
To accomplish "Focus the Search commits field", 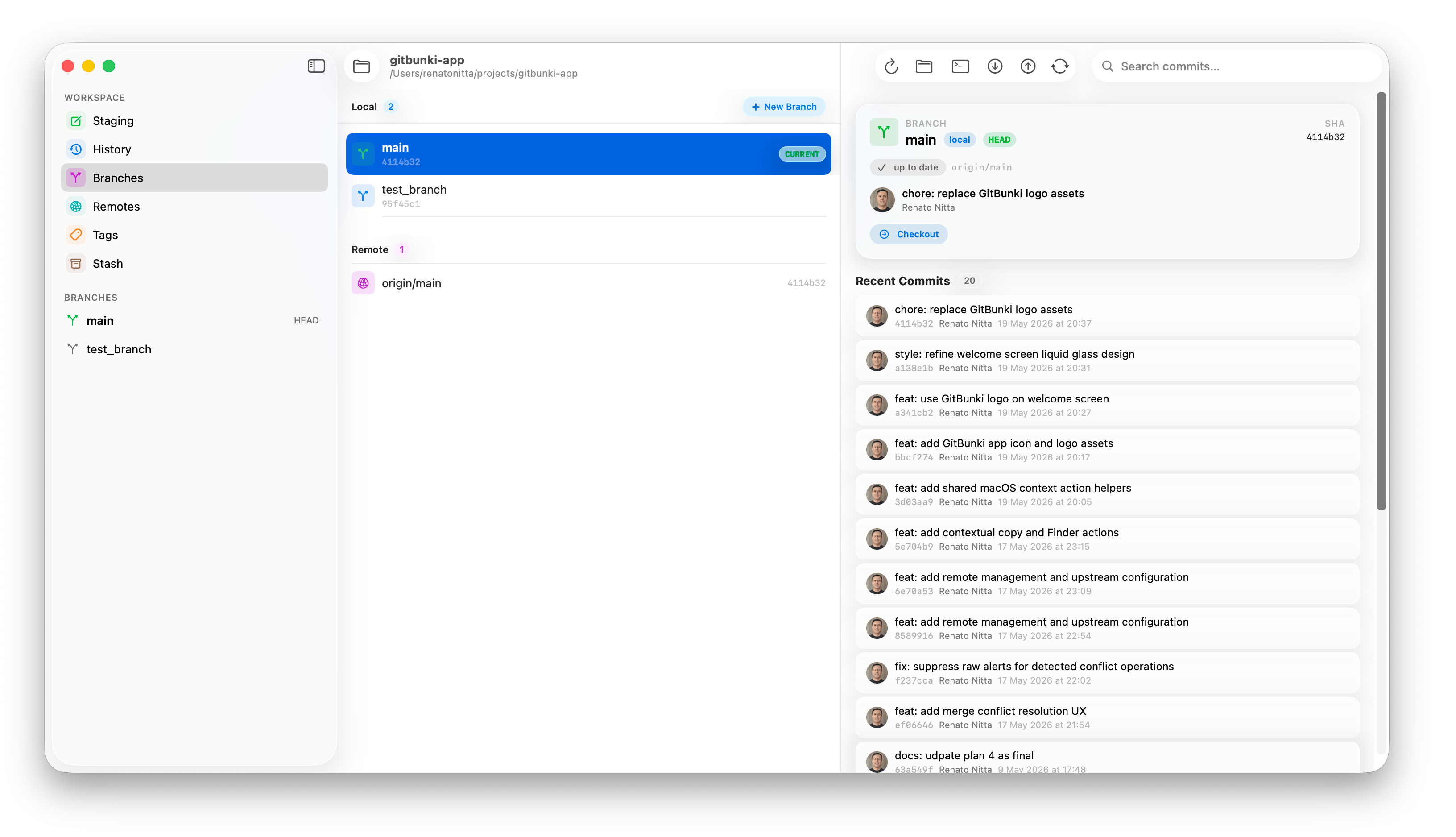I will (1237, 66).
